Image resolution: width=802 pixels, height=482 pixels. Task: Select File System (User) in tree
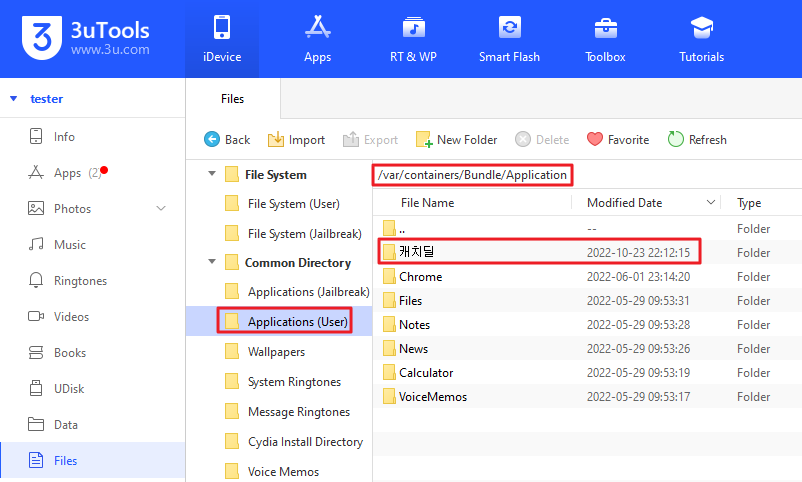tap(282, 204)
